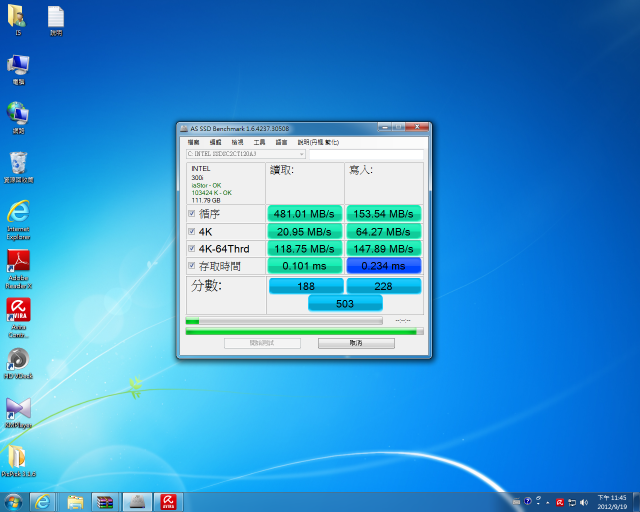640x512 pixels.
Task: Click the write score 228 box
Action: [x=384, y=286]
